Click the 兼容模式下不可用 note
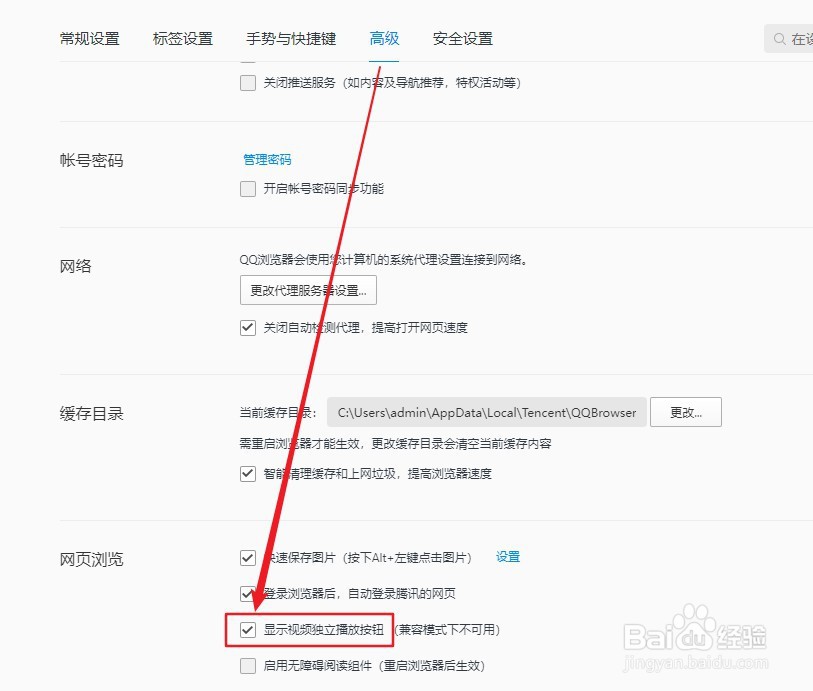 (x=447, y=630)
